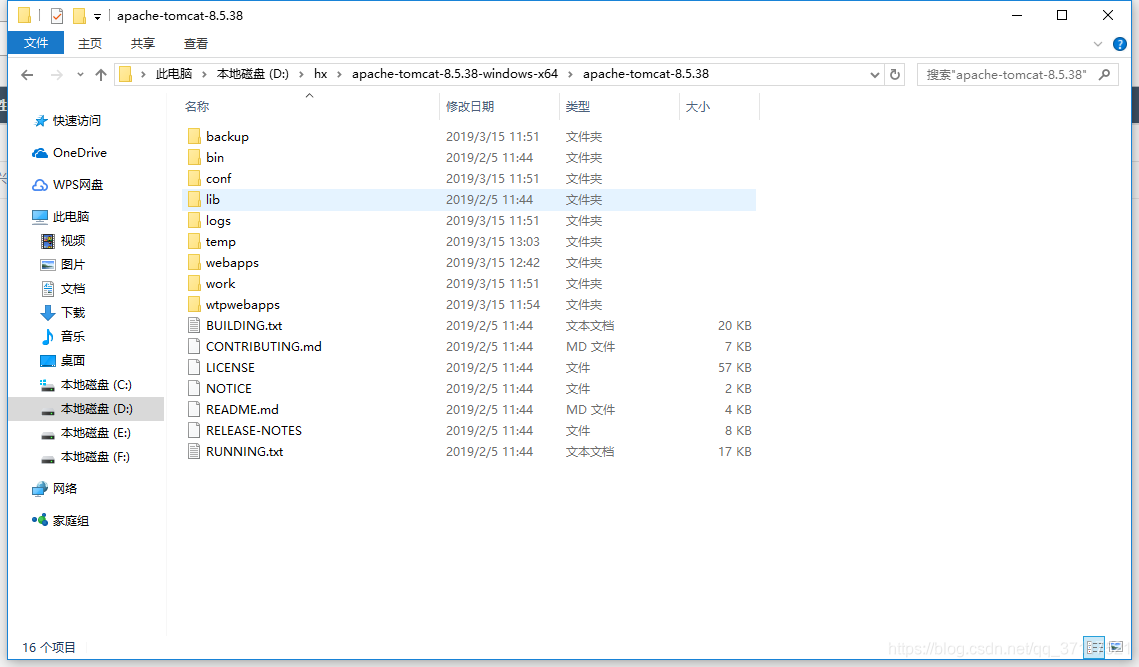Switch to large icons view in status bar
The height and width of the screenshot is (667, 1139).
point(1116,647)
